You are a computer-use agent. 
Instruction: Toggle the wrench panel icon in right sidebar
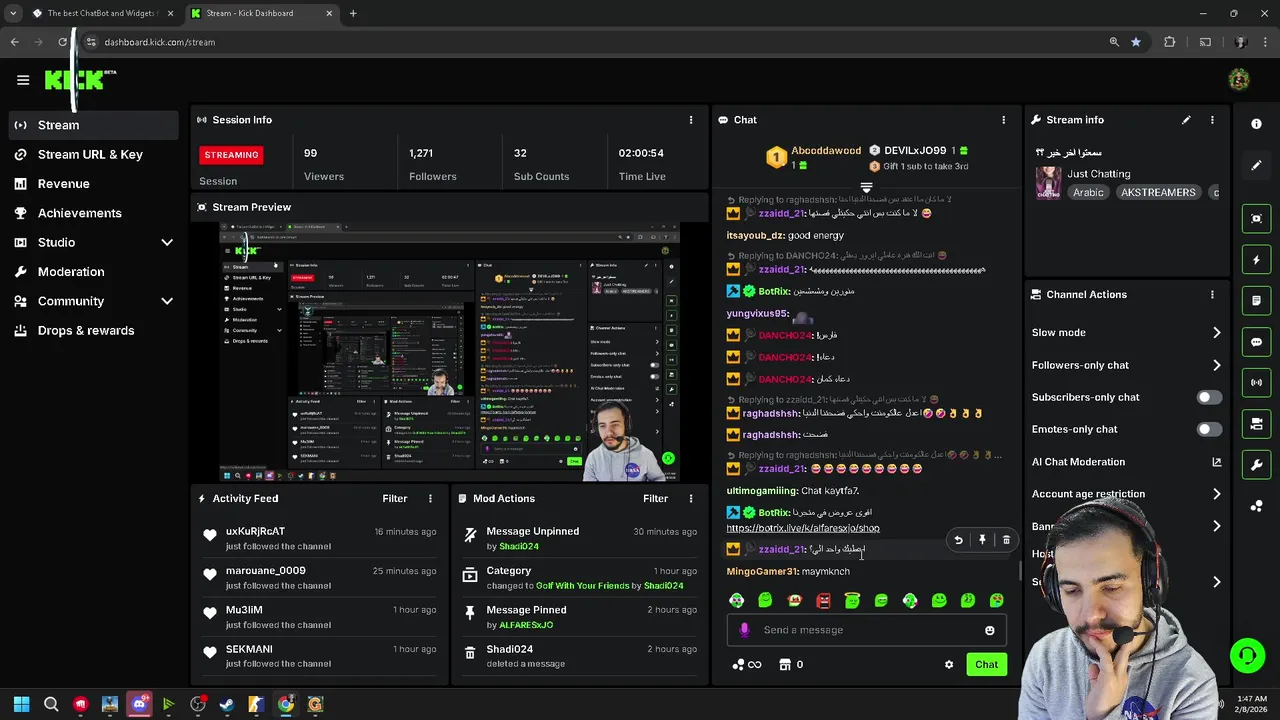pyautogui.click(x=1256, y=465)
